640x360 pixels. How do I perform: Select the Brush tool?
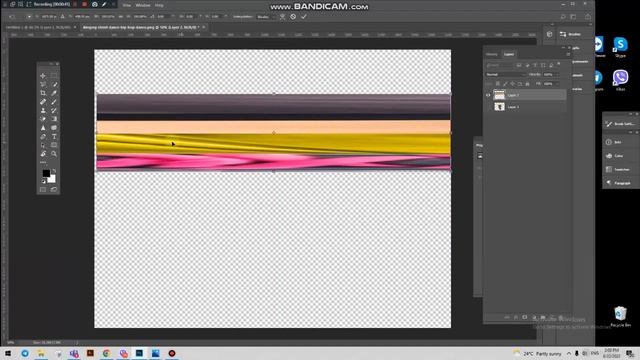tap(54, 102)
